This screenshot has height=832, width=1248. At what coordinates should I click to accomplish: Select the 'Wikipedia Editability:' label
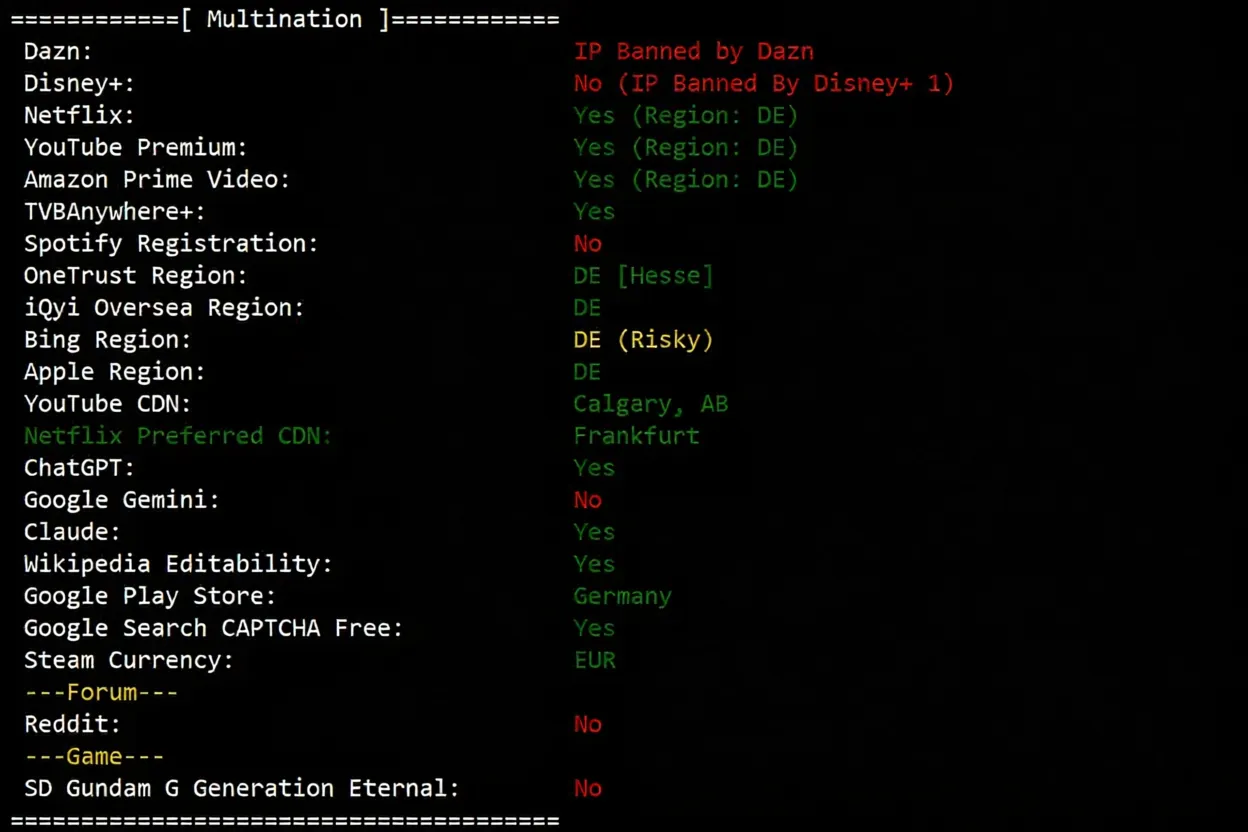pos(178,563)
